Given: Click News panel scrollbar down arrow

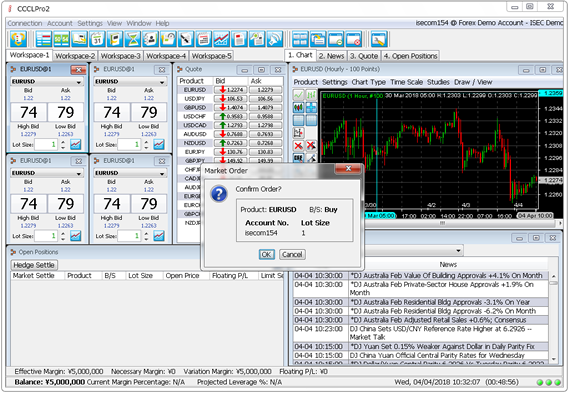Looking at the screenshot, I should pyautogui.click(x=553, y=359).
